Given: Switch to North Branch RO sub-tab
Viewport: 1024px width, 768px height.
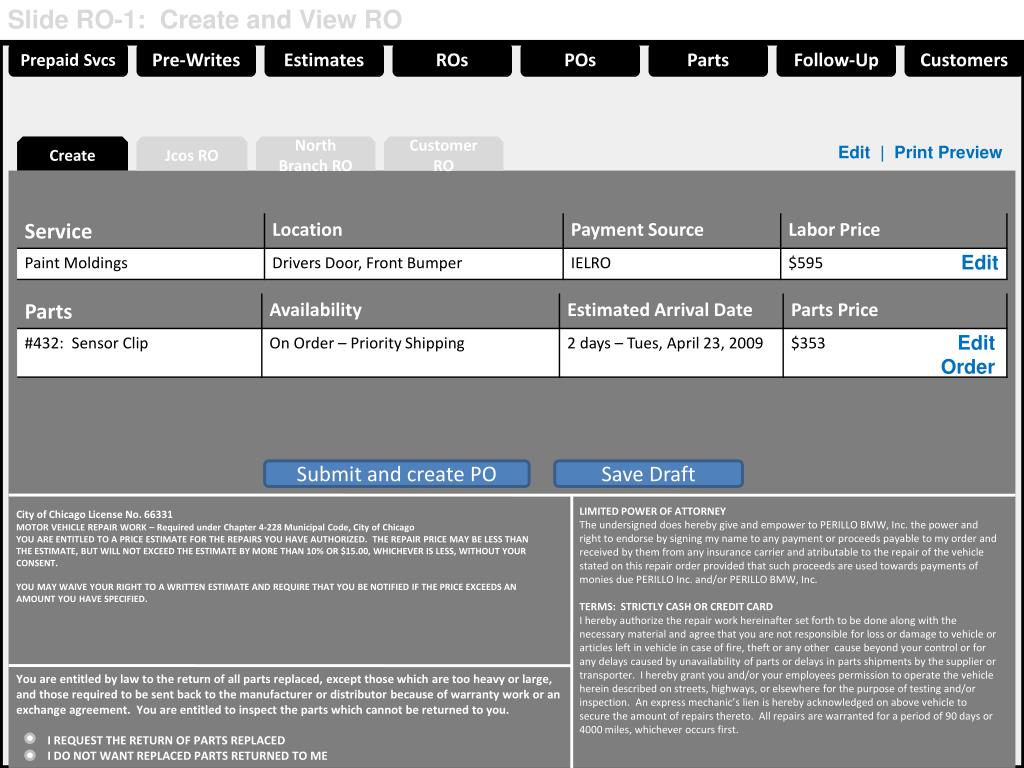Looking at the screenshot, I should pos(315,155).
